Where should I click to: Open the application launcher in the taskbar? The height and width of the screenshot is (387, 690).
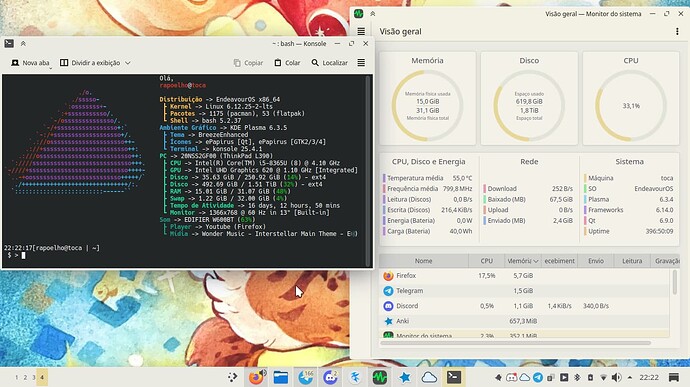pyautogui.click(x=232, y=377)
